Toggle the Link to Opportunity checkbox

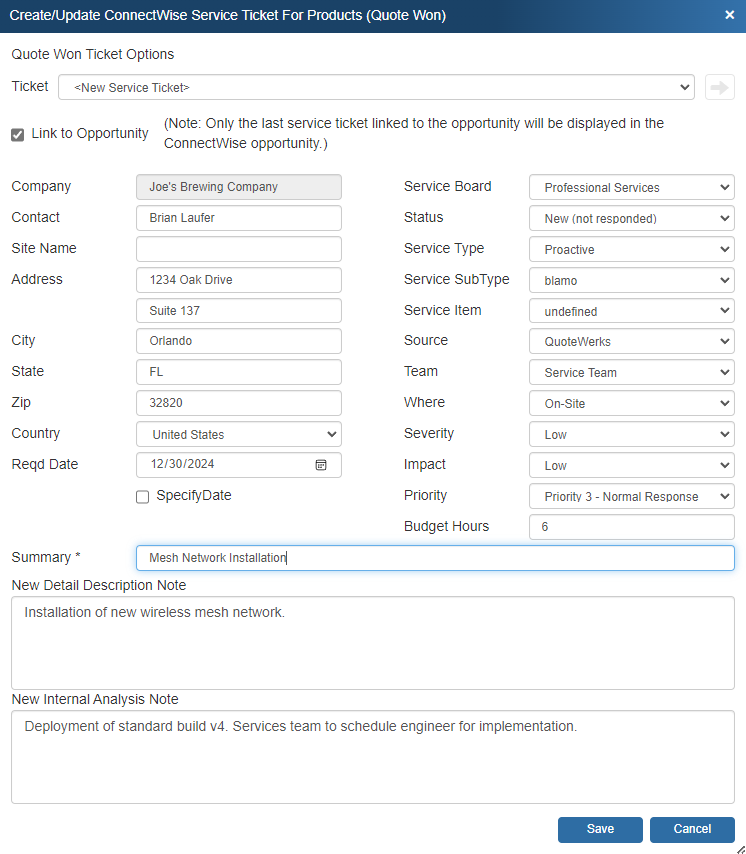[x=18, y=134]
